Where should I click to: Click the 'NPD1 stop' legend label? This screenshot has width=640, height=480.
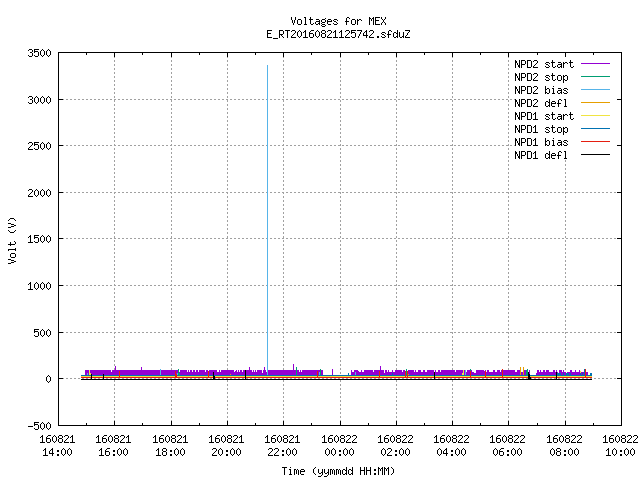tap(541, 129)
